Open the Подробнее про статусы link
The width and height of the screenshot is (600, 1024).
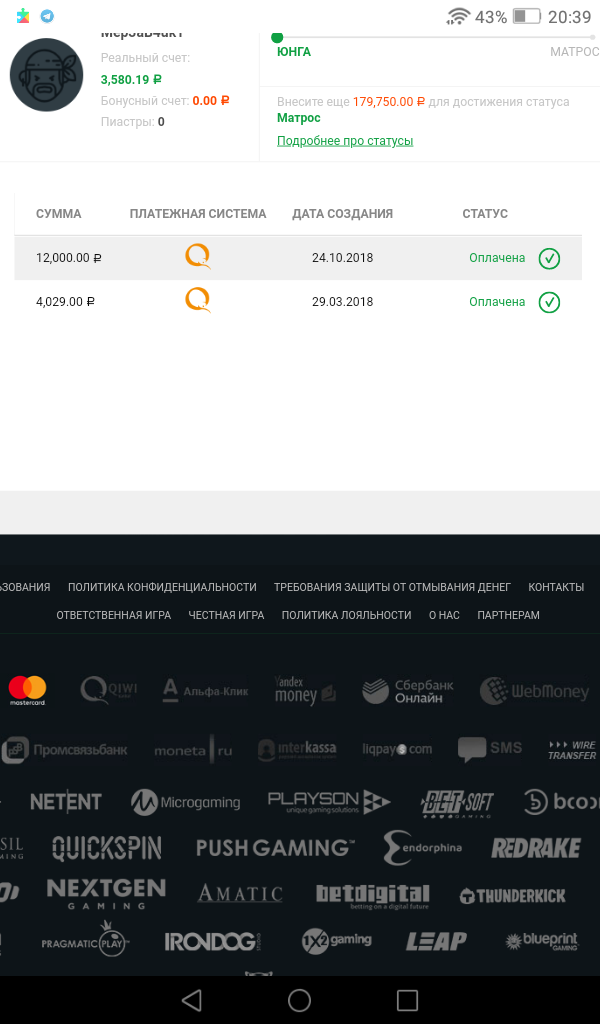click(345, 141)
